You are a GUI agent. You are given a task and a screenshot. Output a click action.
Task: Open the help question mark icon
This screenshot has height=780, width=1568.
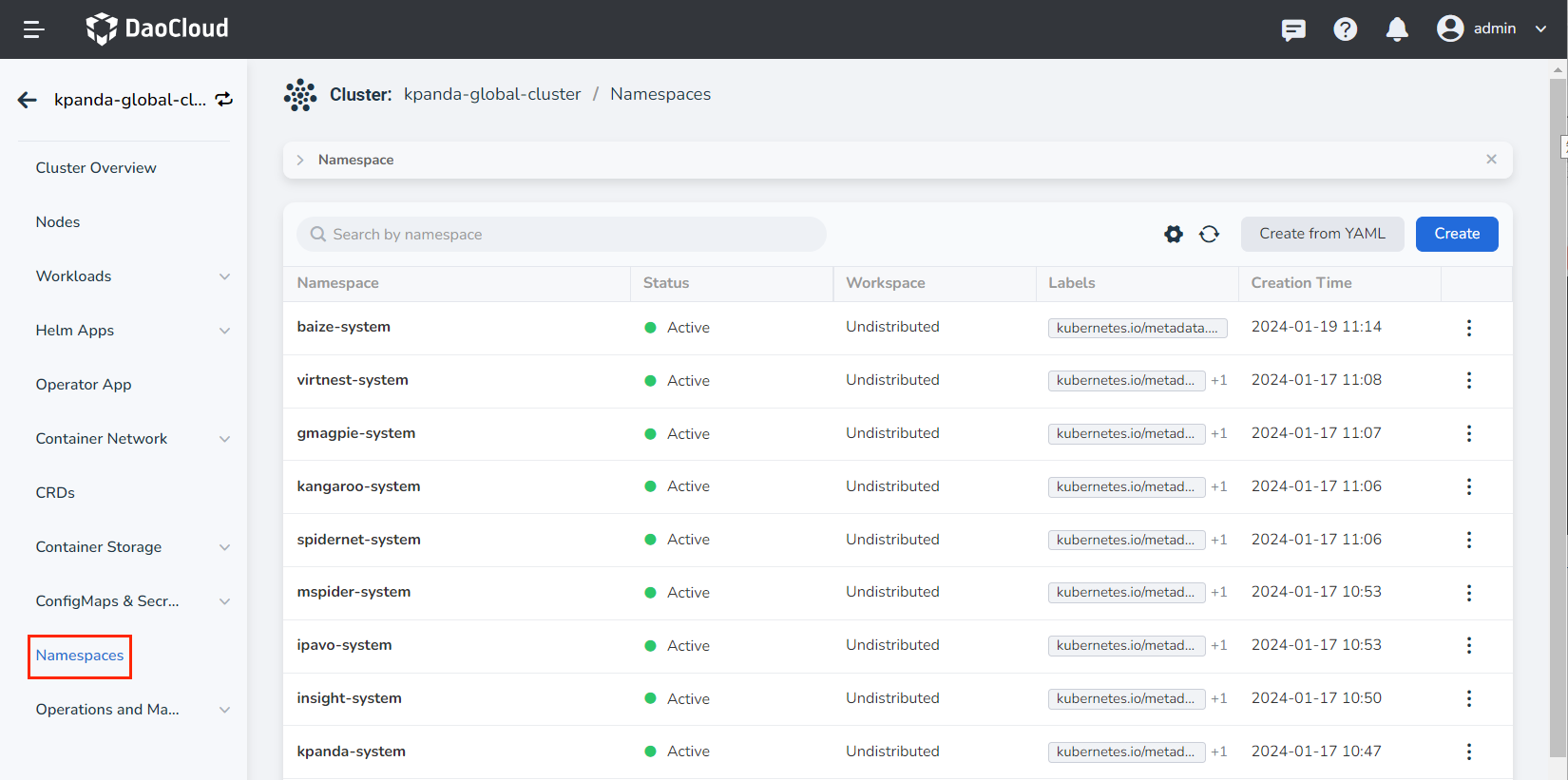click(1345, 29)
